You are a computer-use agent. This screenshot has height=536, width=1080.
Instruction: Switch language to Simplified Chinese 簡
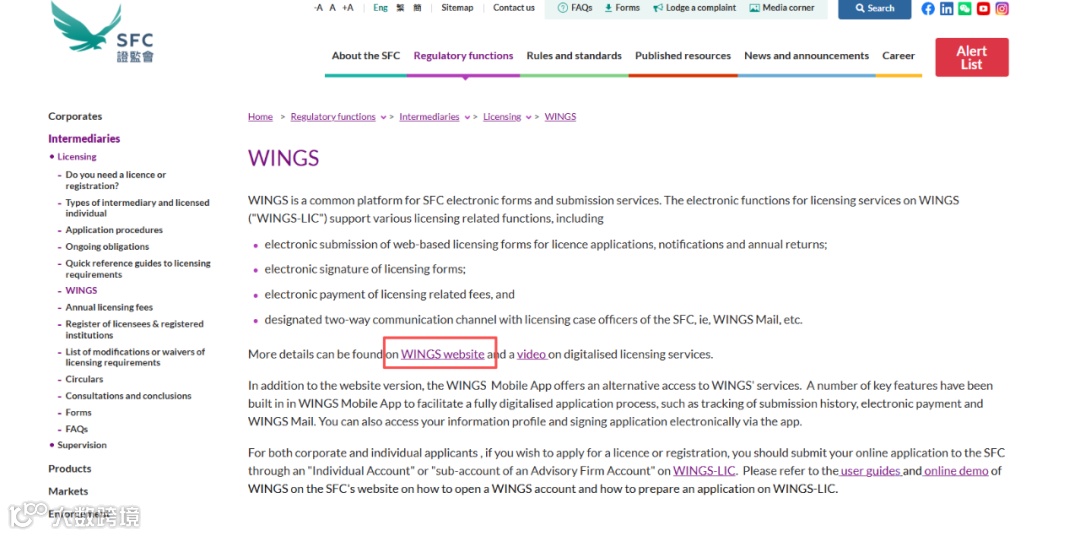(417, 8)
